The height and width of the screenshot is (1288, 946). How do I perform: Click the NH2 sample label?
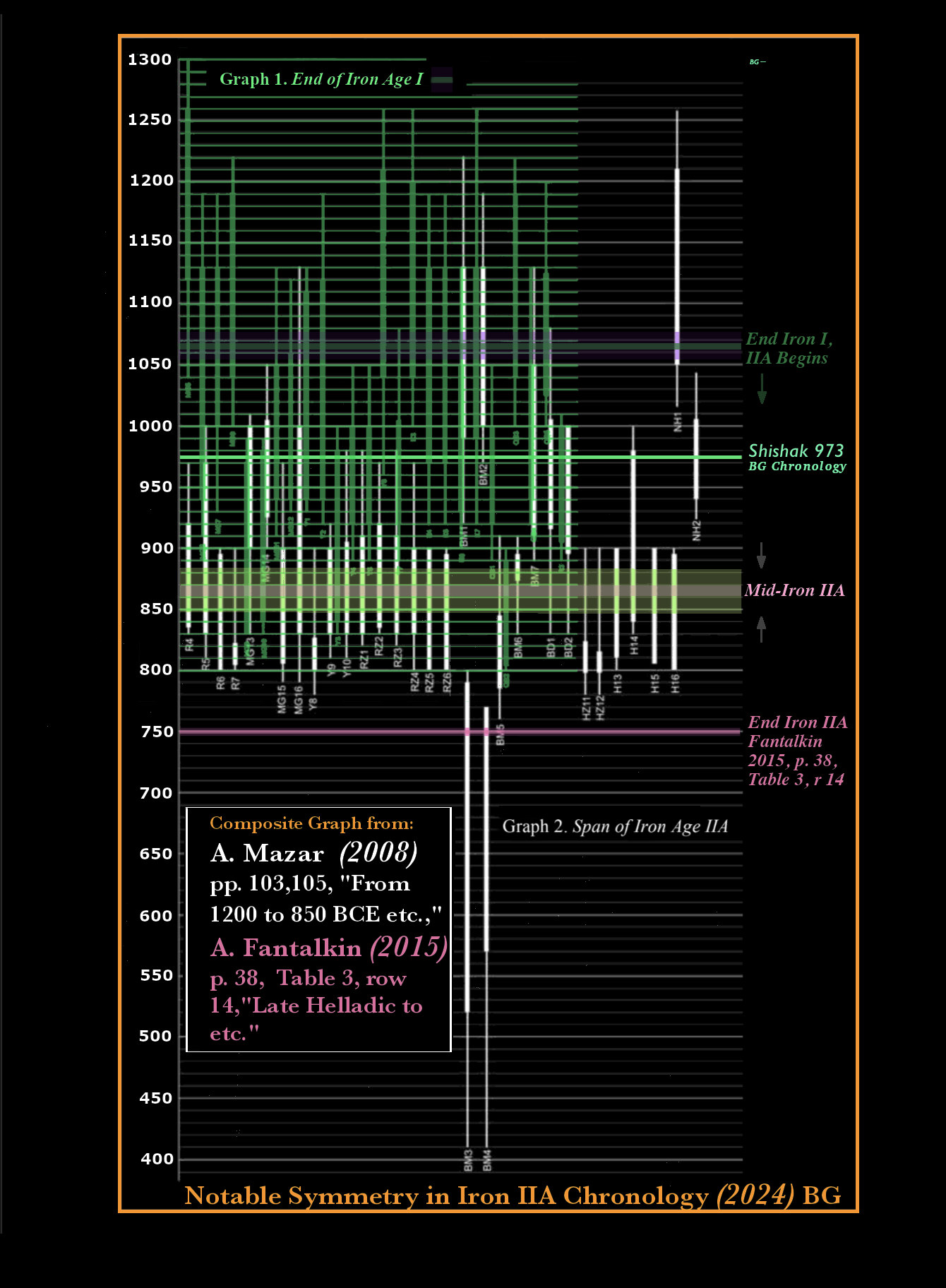click(697, 531)
